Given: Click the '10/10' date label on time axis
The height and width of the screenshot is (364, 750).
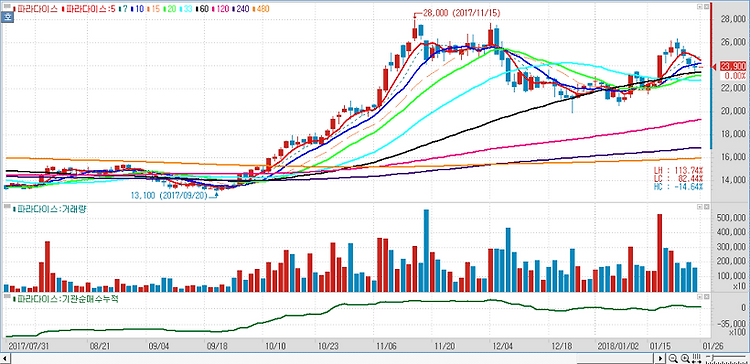Looking at the screenshot, I should pos(275,345).
